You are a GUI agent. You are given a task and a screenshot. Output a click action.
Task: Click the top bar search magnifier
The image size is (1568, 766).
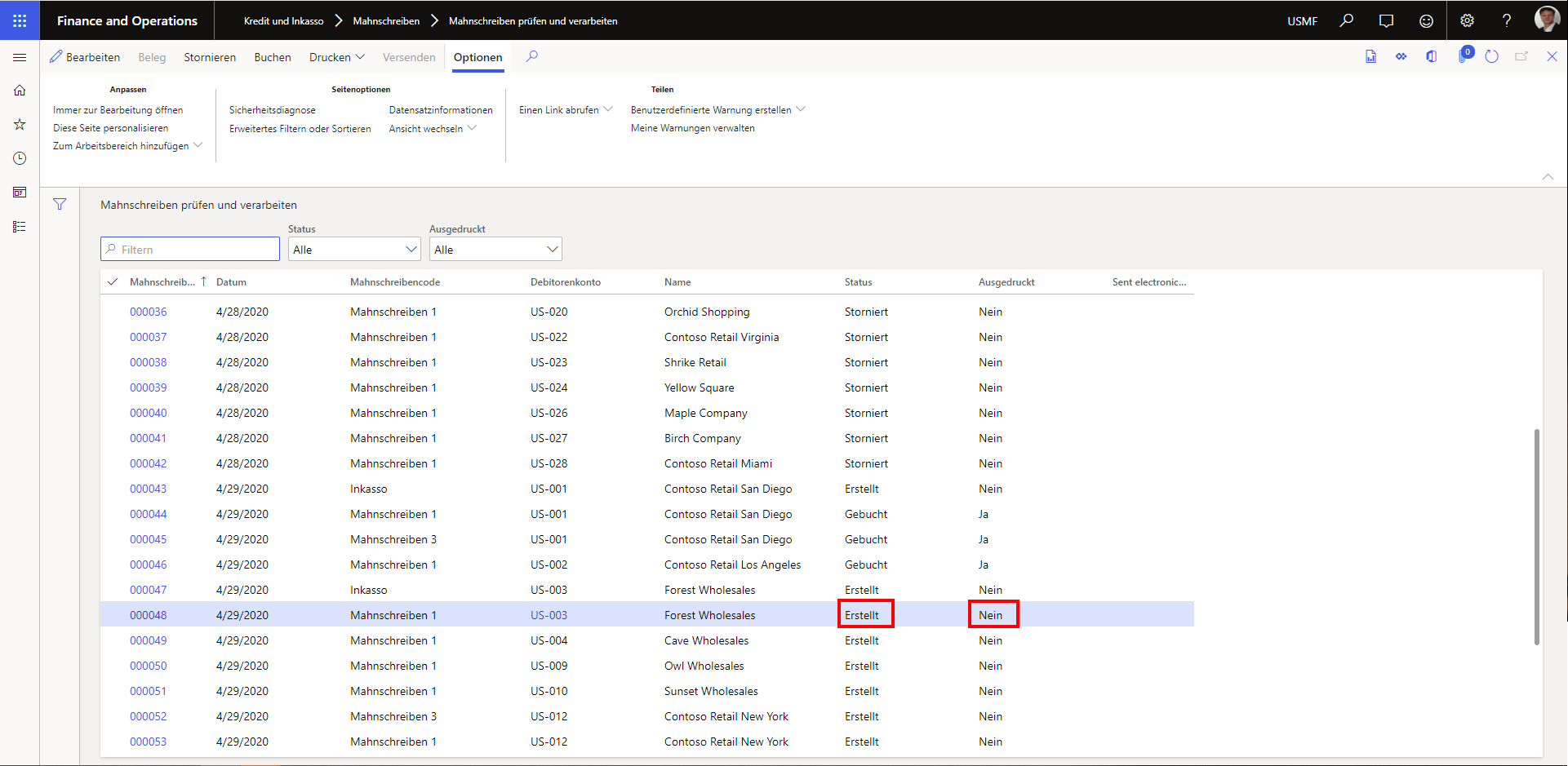1346,20
